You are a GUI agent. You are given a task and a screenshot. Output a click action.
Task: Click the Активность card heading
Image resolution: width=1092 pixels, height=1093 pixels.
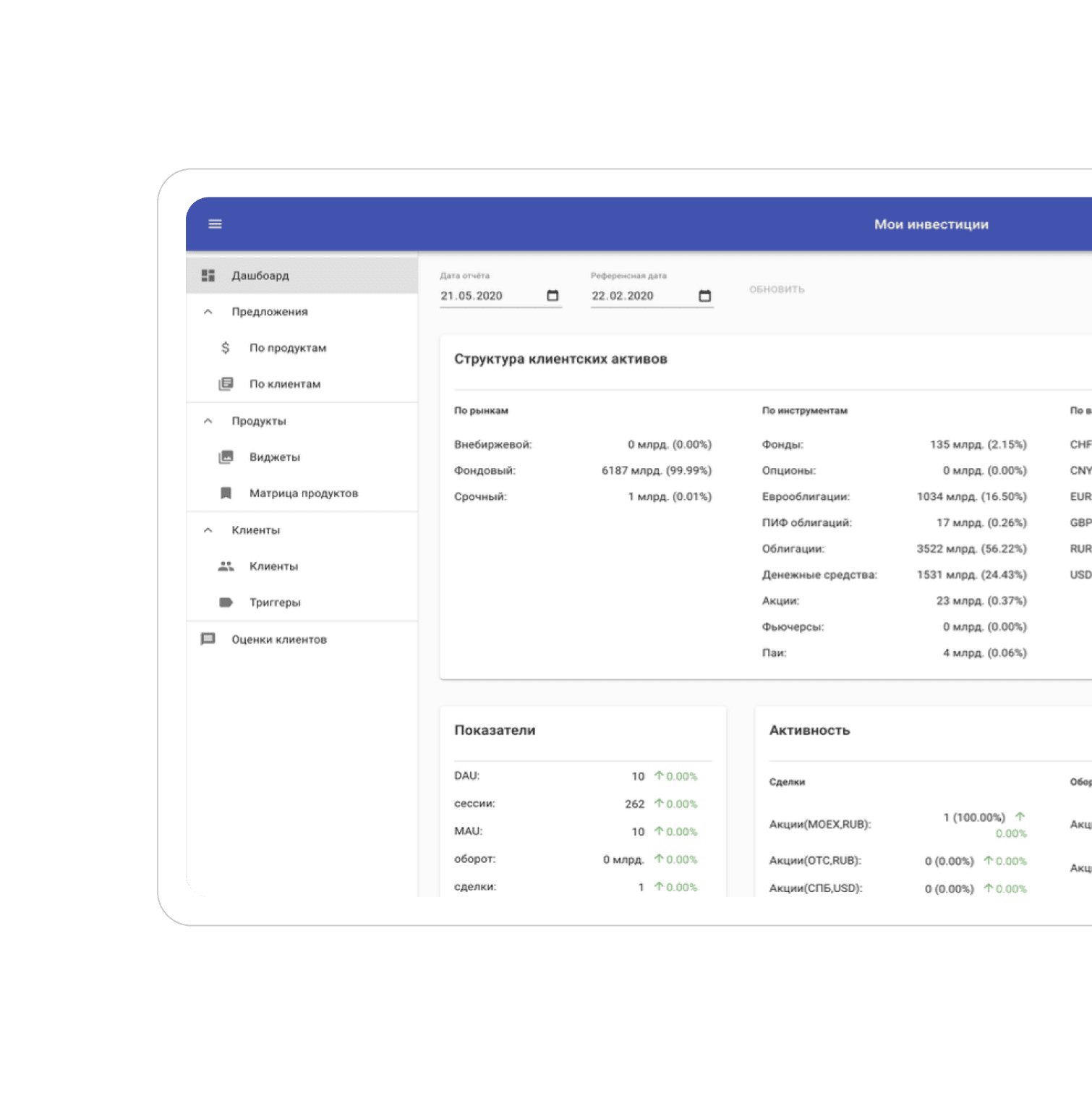(809, 730)
